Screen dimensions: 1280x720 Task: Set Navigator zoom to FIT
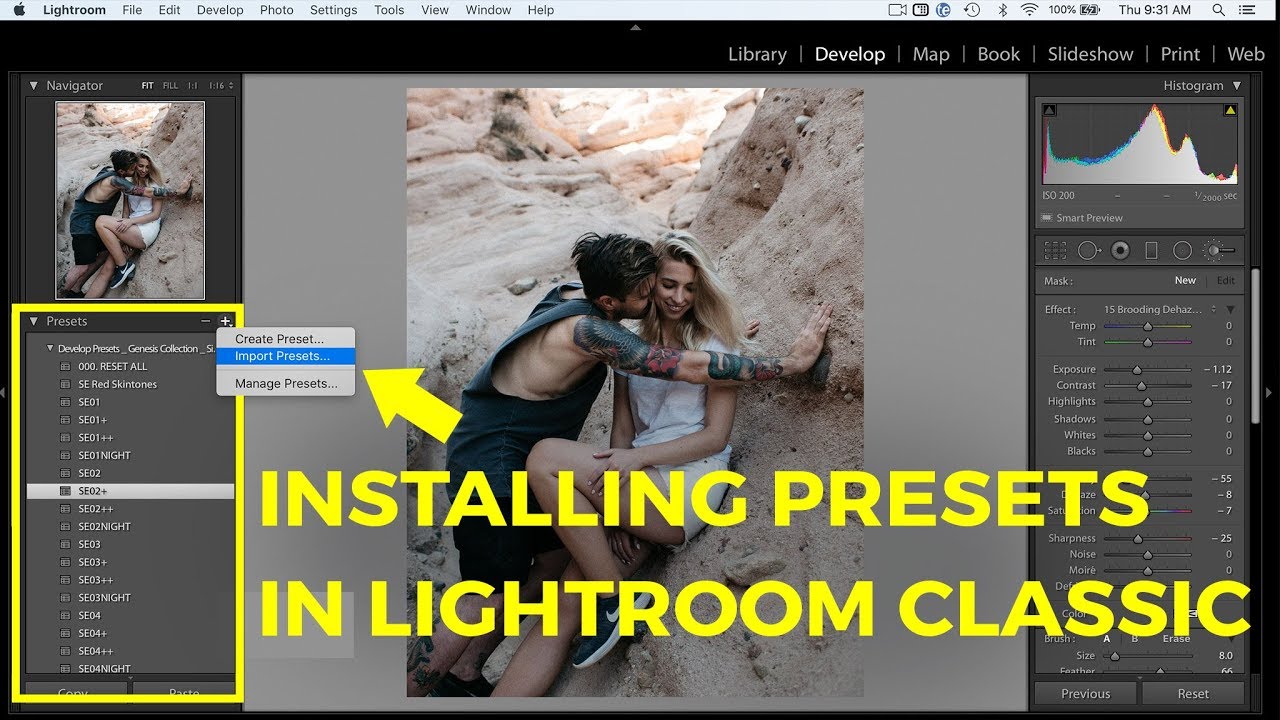[147, 86]
